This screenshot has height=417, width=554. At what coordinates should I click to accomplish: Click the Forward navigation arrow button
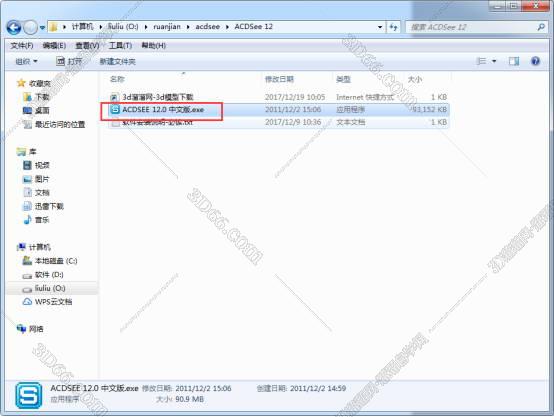click(30, 27)
